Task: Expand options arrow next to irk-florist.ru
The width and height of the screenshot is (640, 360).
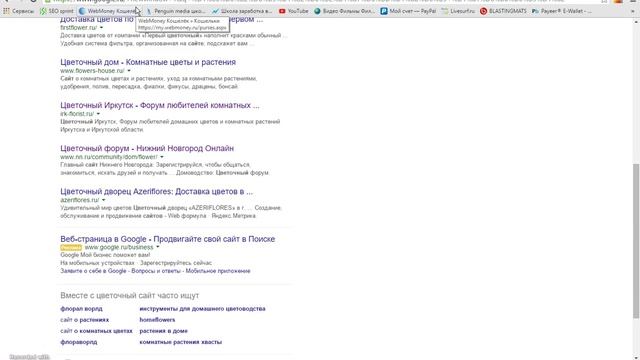Action: pos(98,114)
